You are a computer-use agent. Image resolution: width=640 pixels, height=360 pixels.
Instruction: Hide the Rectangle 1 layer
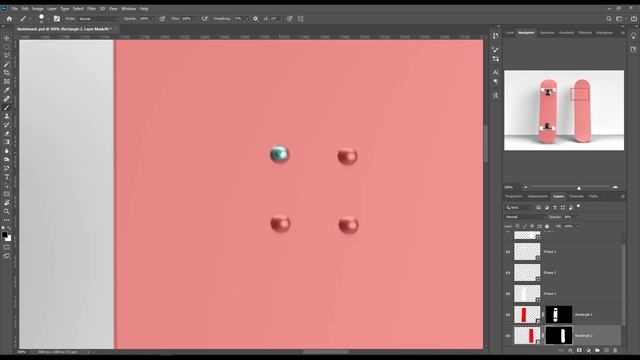pos(508,315)
